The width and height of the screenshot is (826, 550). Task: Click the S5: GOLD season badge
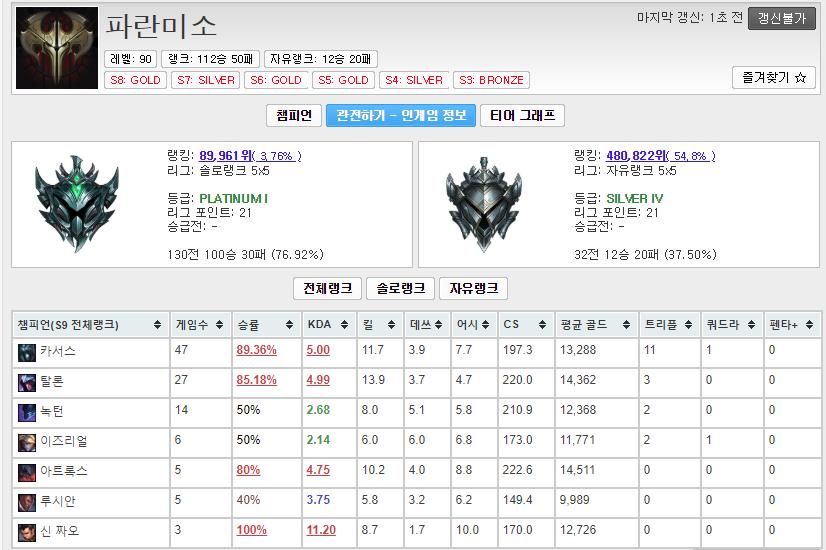343,80
